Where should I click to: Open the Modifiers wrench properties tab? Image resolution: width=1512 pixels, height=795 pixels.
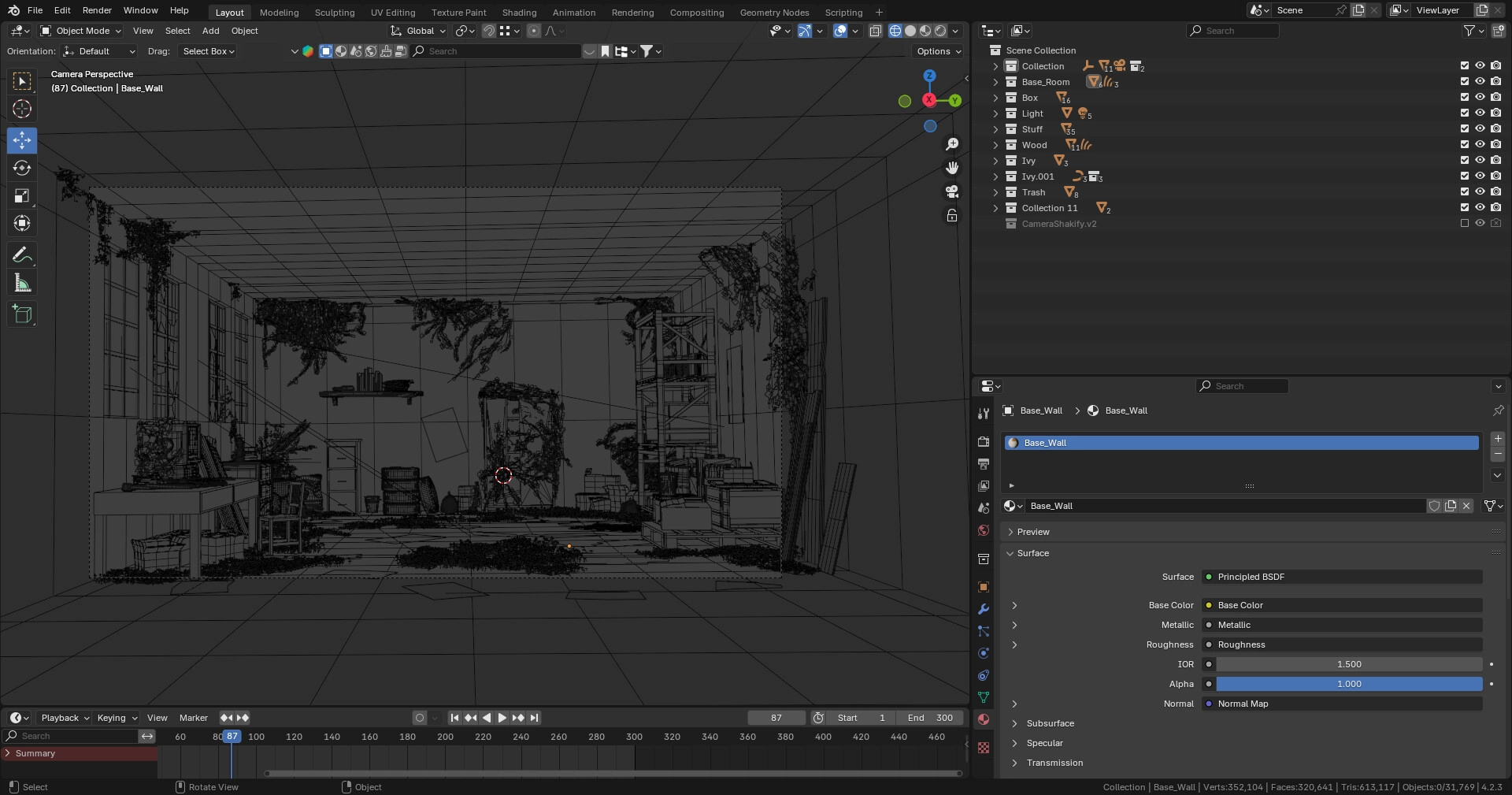(984, 609)
